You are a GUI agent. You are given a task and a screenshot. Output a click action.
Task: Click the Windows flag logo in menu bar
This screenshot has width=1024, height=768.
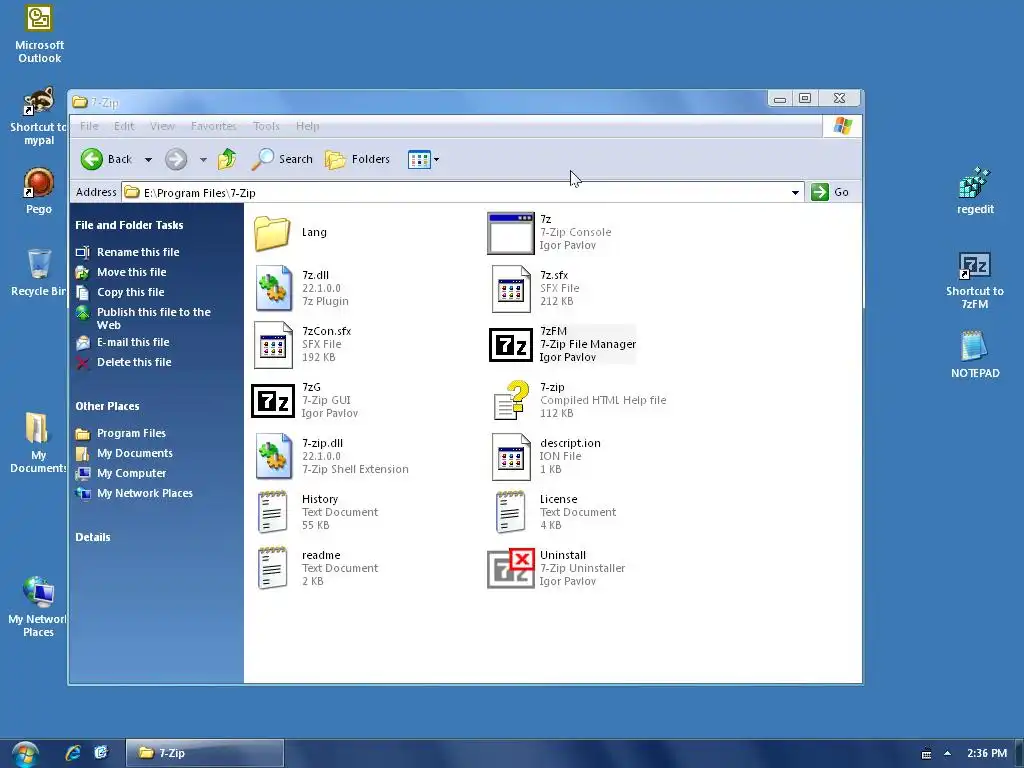[842, 126]
